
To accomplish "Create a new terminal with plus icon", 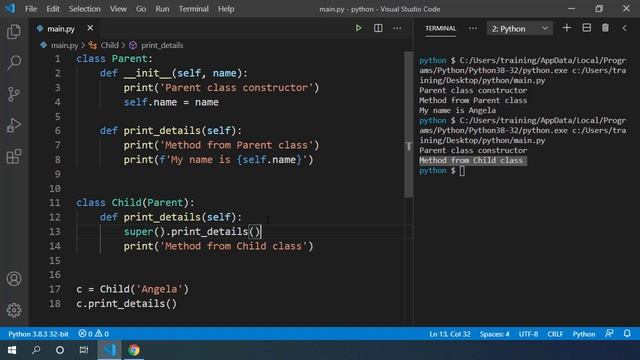I will tap(567, 28).
